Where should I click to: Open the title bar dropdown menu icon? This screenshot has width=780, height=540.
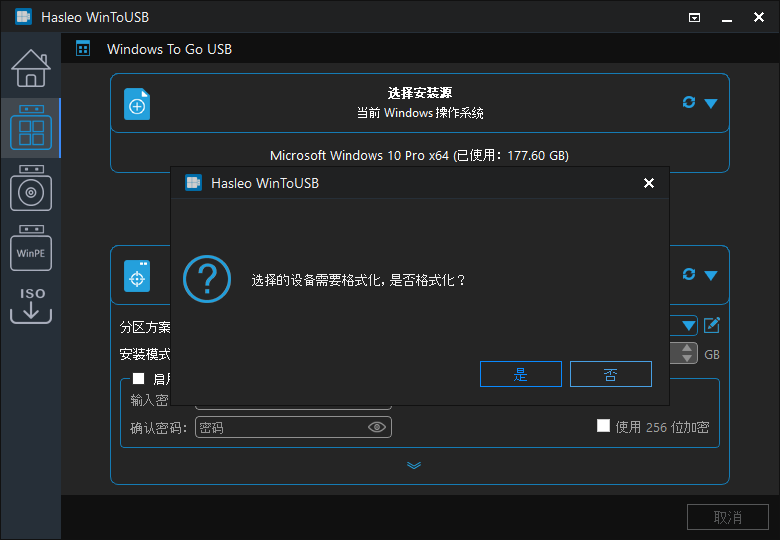pyautogui.click(x=694, y=18)
